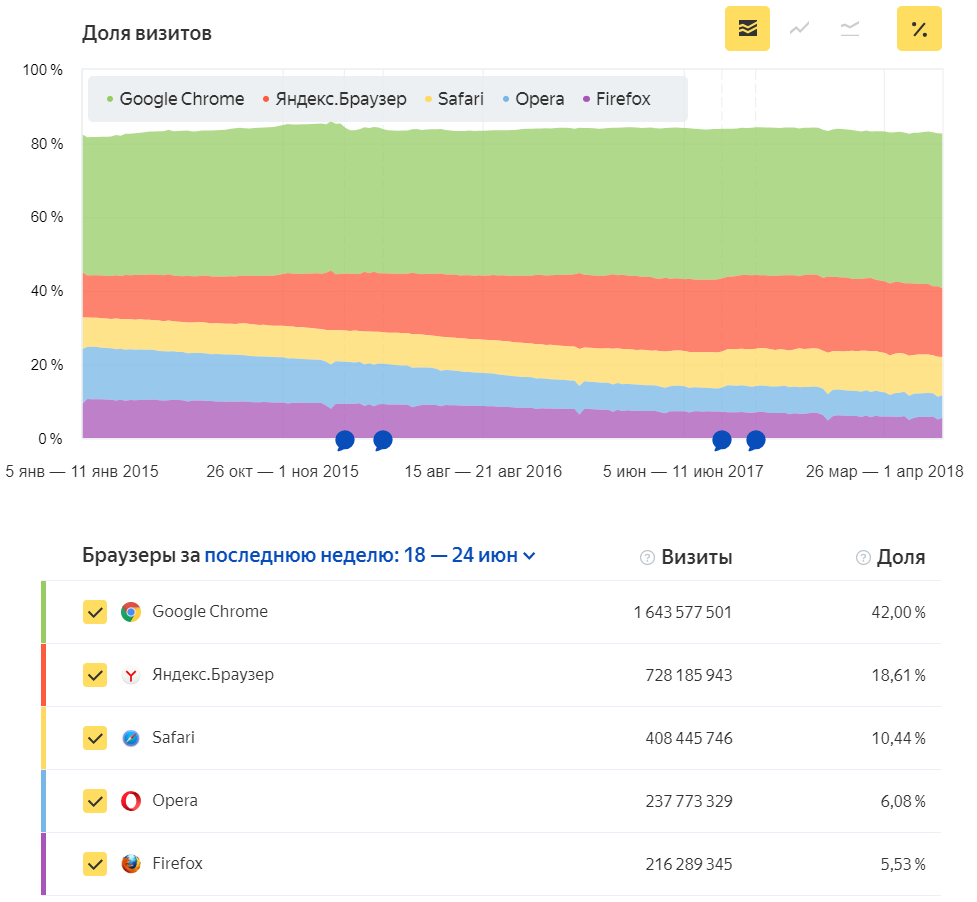Uncheck the Safari row checkbox

[95, 738]
